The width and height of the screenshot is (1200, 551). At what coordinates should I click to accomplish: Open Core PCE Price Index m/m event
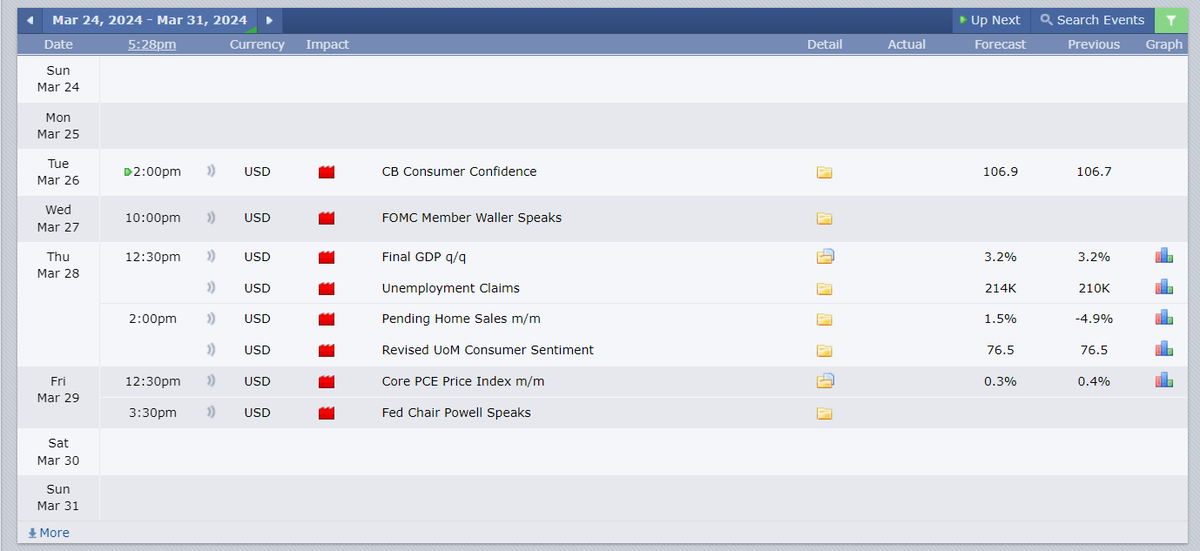pos(463,382)
